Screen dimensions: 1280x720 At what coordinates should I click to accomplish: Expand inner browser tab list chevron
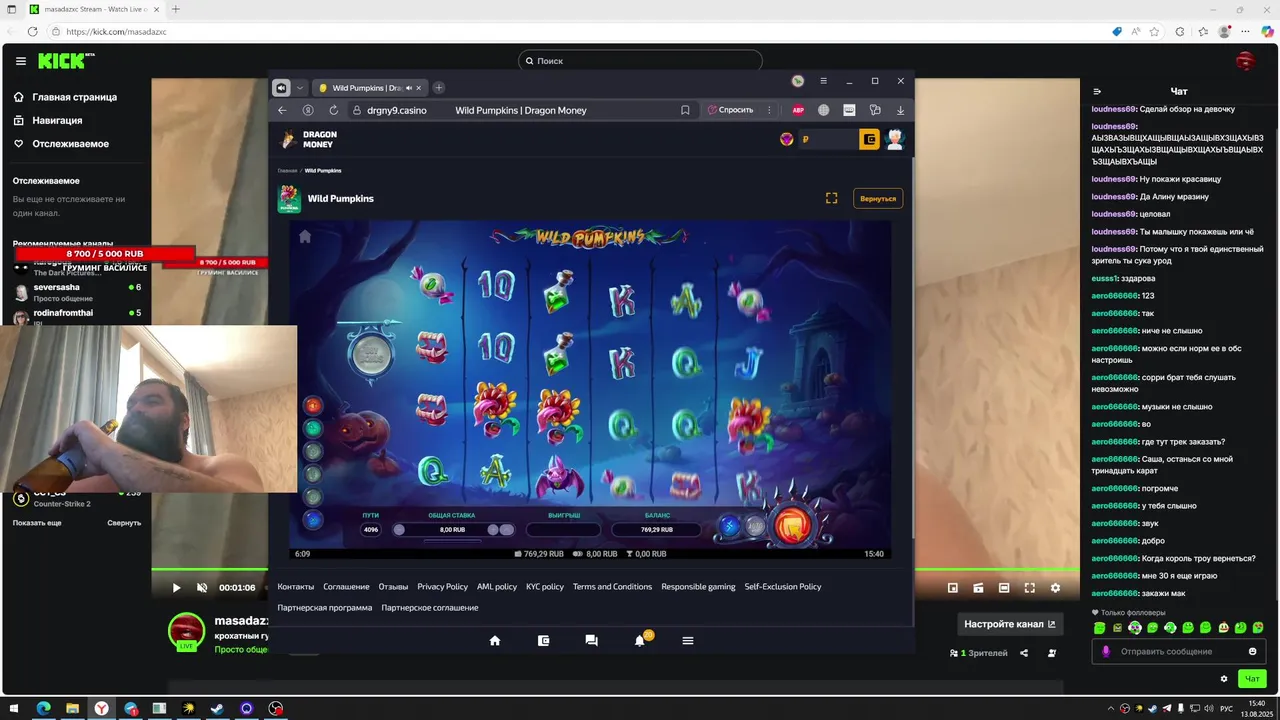300,88
